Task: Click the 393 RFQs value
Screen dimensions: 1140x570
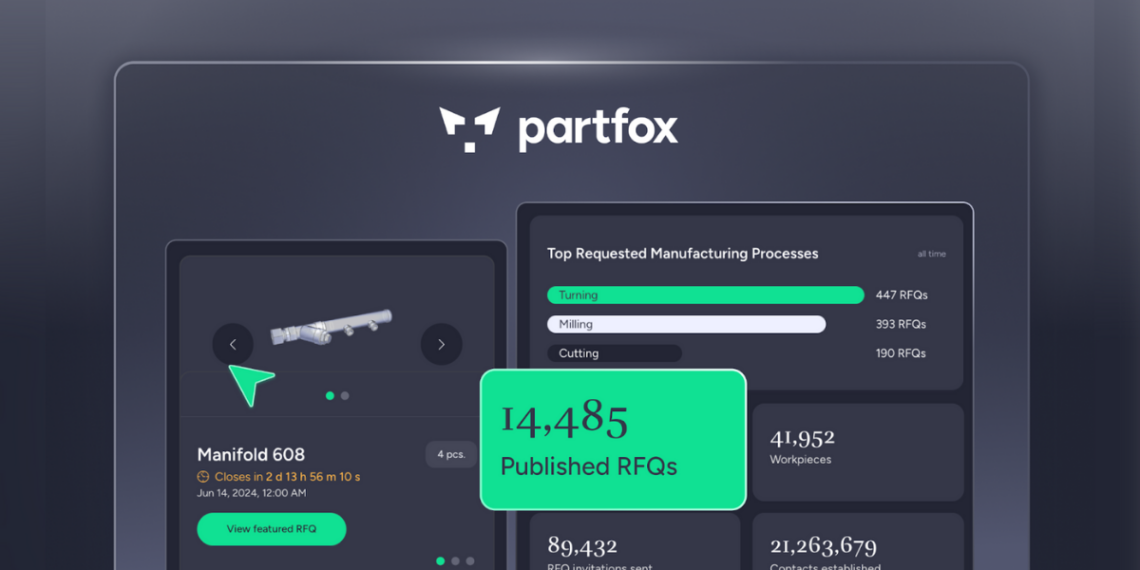Action: 901,324
